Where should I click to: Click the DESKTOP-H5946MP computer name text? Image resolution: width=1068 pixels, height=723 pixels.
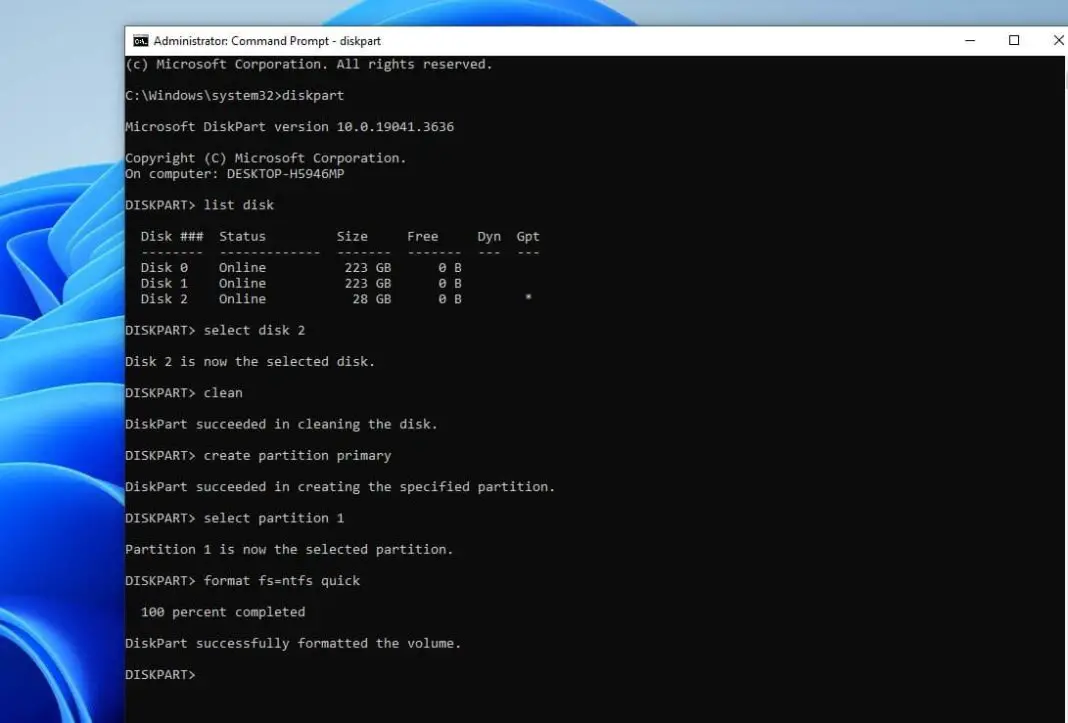tap(282, 173)
